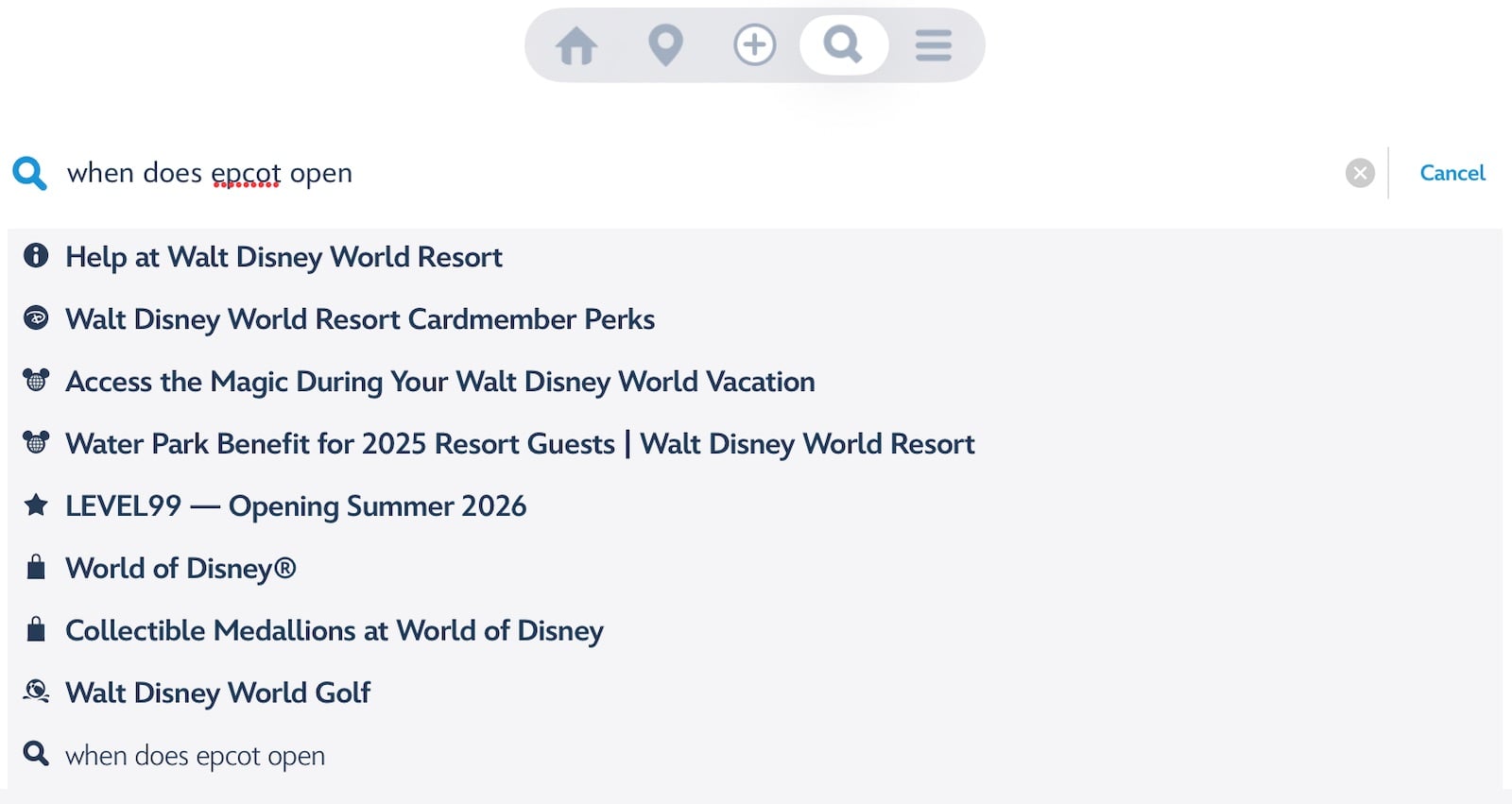This screenshot has width=1512, height=804.
Task: Search for 'when does epcot open' from the suggestion row
Action: coord(195,756)
